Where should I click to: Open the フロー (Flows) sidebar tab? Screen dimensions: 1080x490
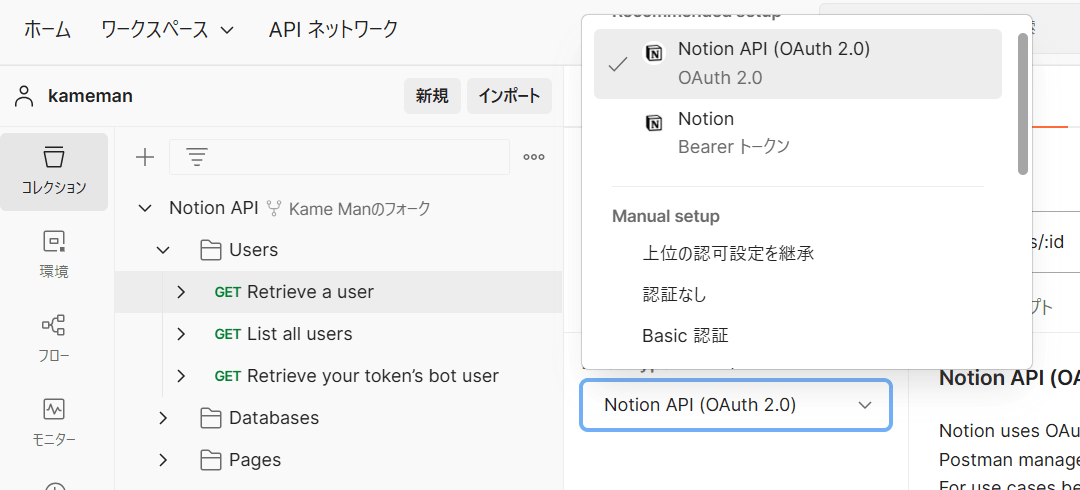54,339
